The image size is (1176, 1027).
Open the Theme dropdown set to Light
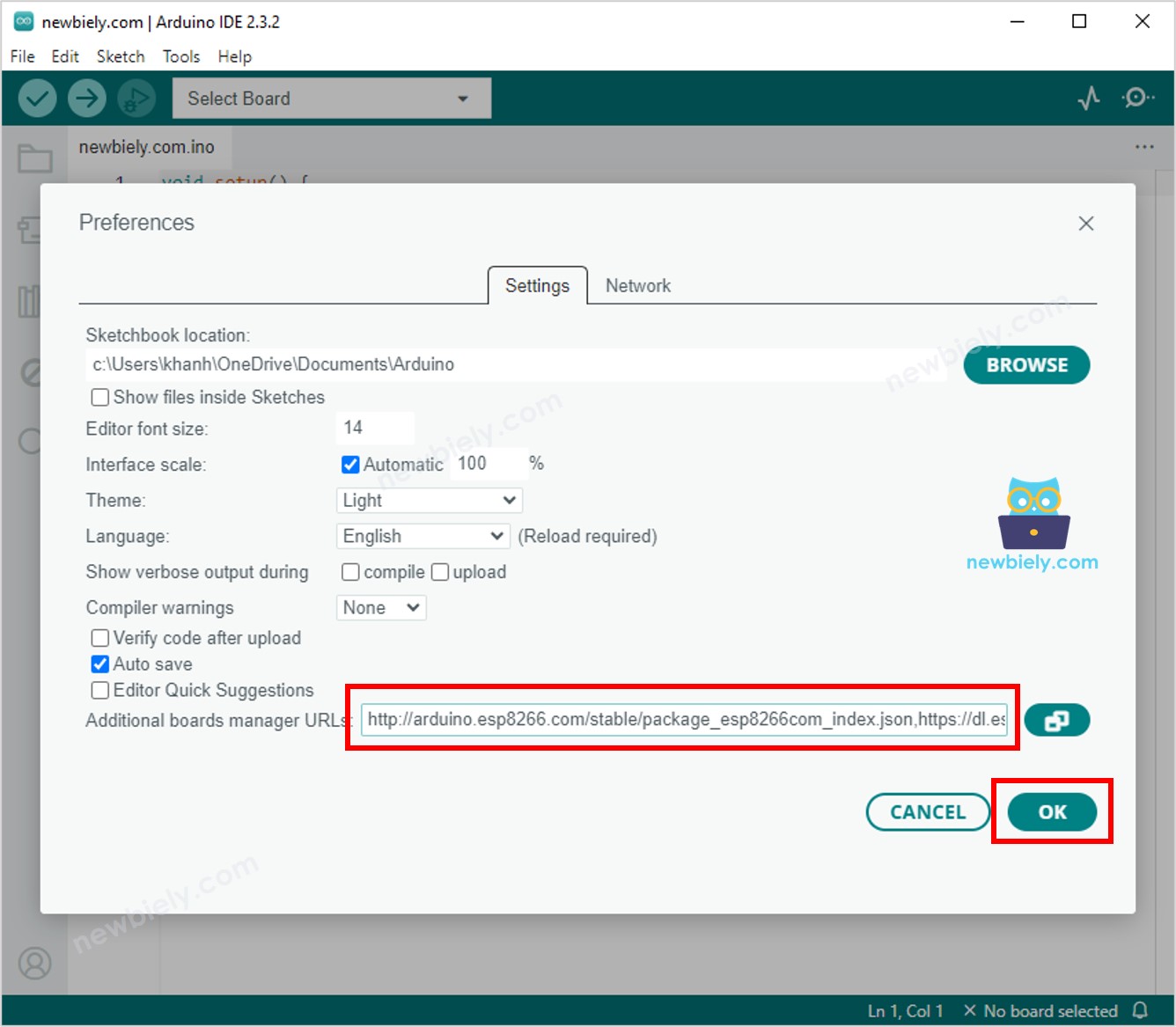(x=428, y=500)
